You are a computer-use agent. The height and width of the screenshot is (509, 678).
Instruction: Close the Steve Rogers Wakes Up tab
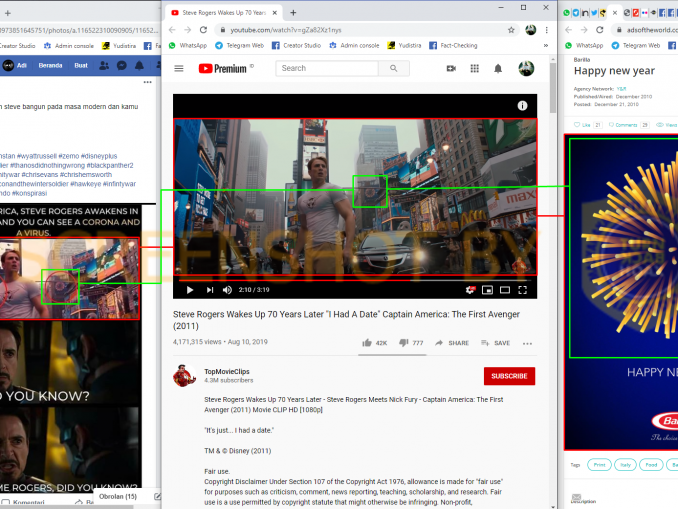tap(275, 13)
